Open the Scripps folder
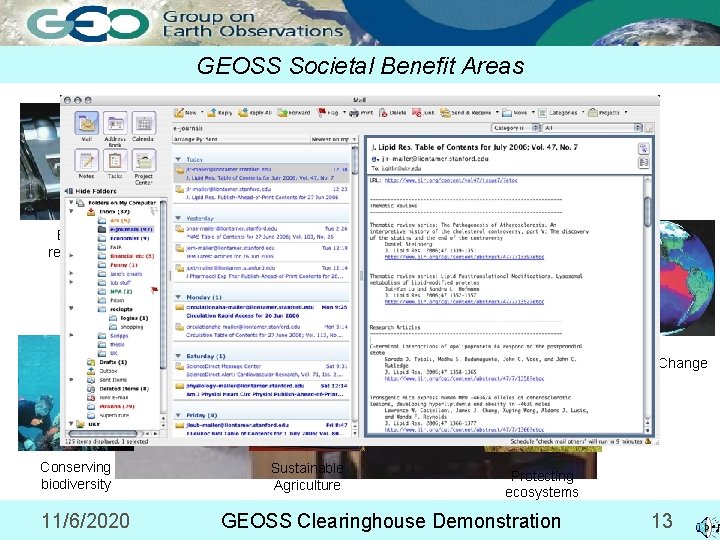 [113, 336]
